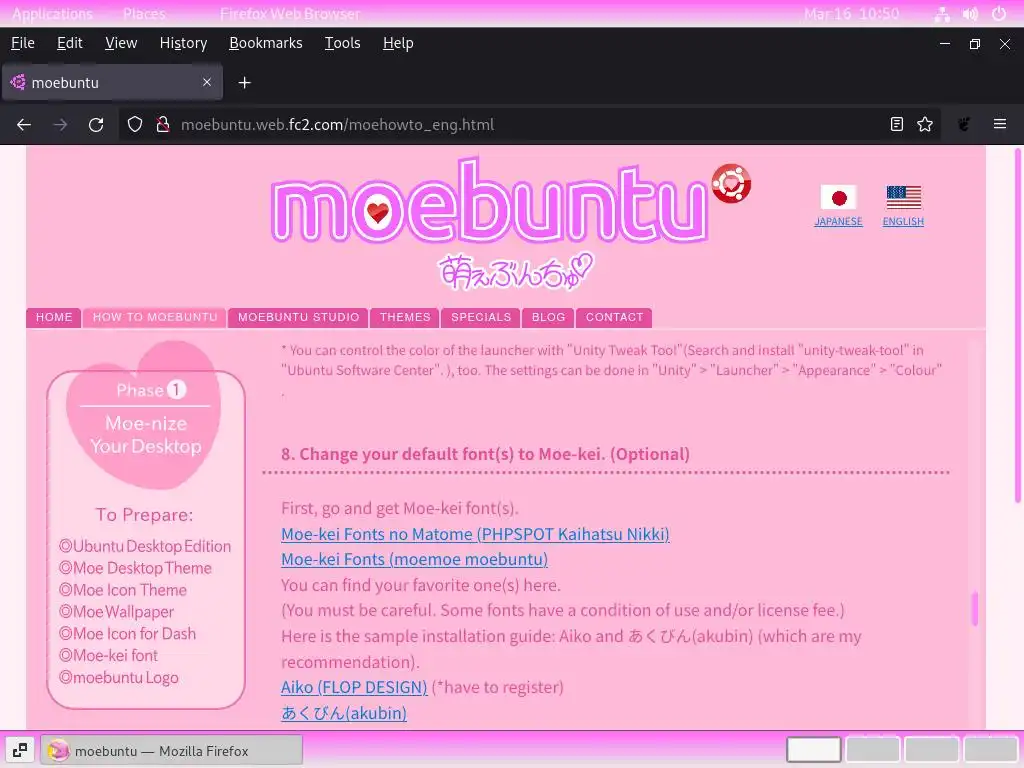Open the extension icon beside the star
The height and width of the screenshot is (768, 1024).
tap(963, 124)
